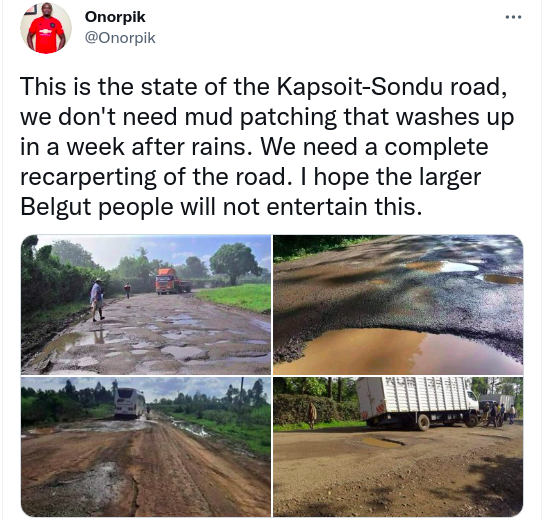Open the bottom-left photo with white bus

(x=146, y=446)
